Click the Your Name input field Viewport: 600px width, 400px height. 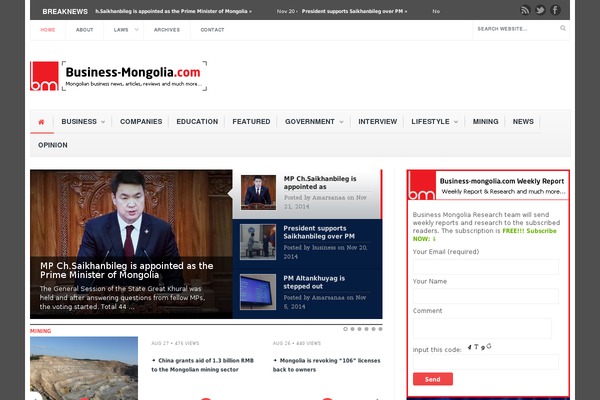[x=486, y=296]
